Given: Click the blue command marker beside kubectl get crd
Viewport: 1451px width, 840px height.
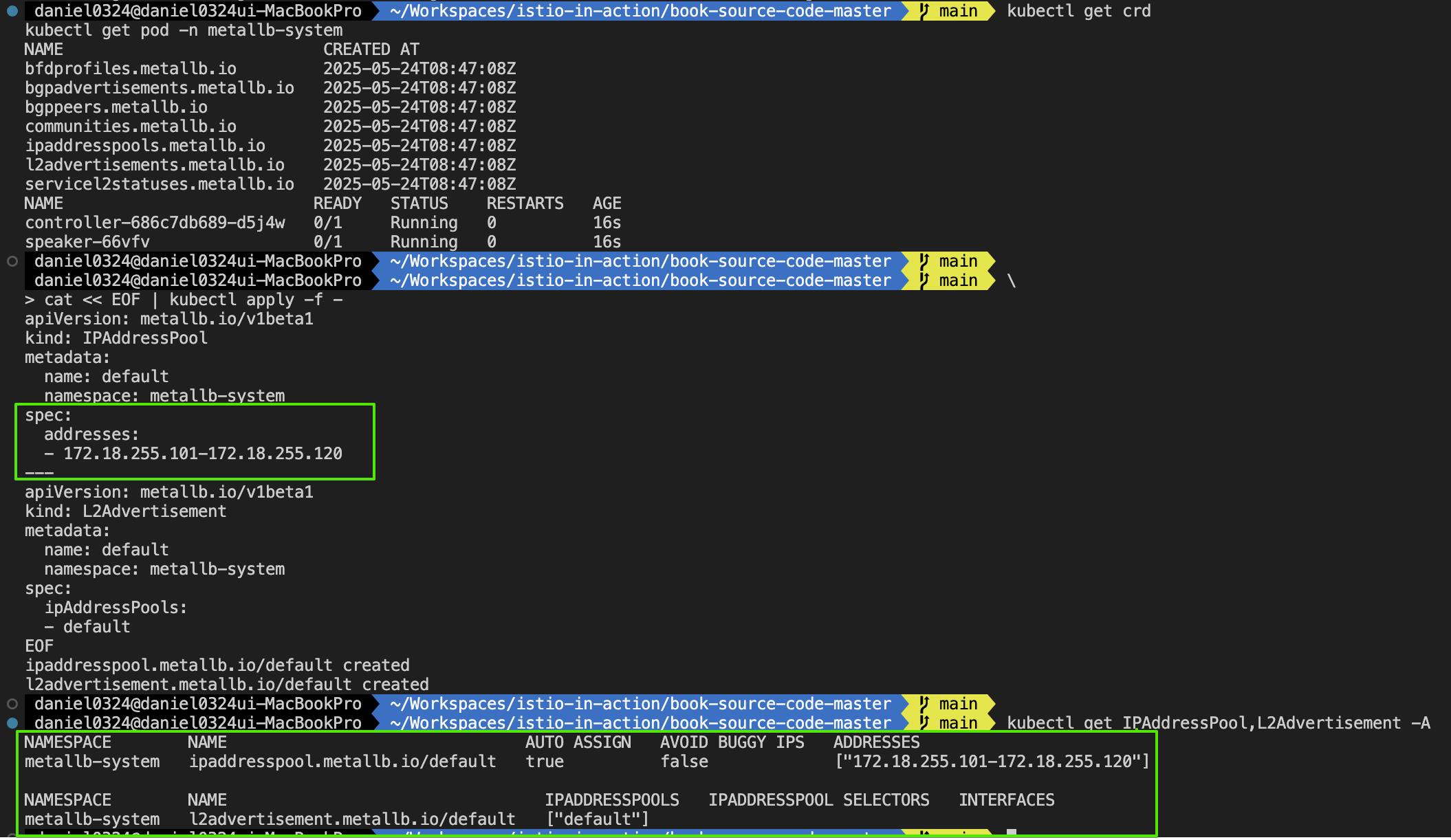Looking at the screenshot, I should pyautogui.click(x=12, y=11).
